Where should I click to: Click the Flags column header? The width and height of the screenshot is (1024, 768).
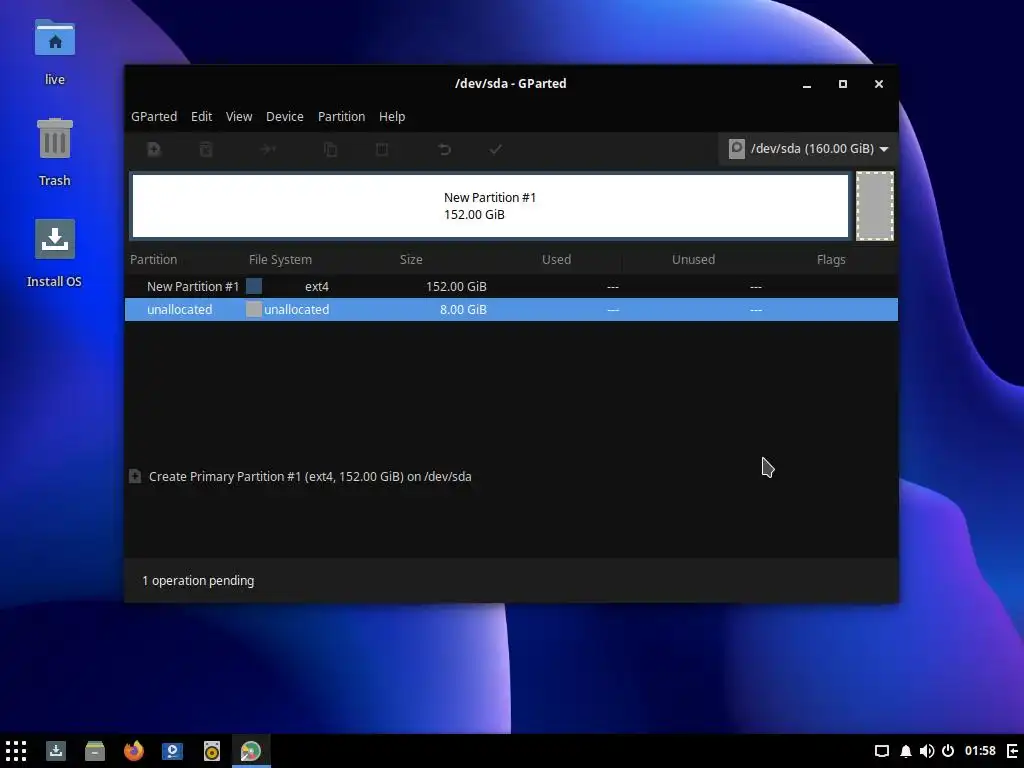pyautogui.click(x=831, y=259)
